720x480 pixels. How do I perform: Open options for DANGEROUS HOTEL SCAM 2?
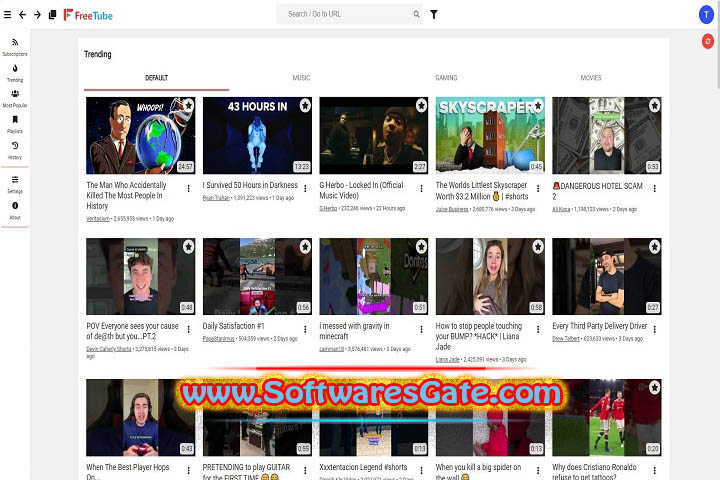[x=654, y=188]
